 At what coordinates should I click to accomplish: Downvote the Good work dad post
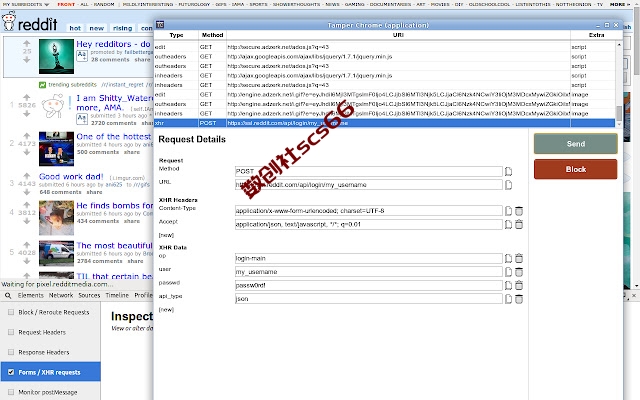(27, 192)
